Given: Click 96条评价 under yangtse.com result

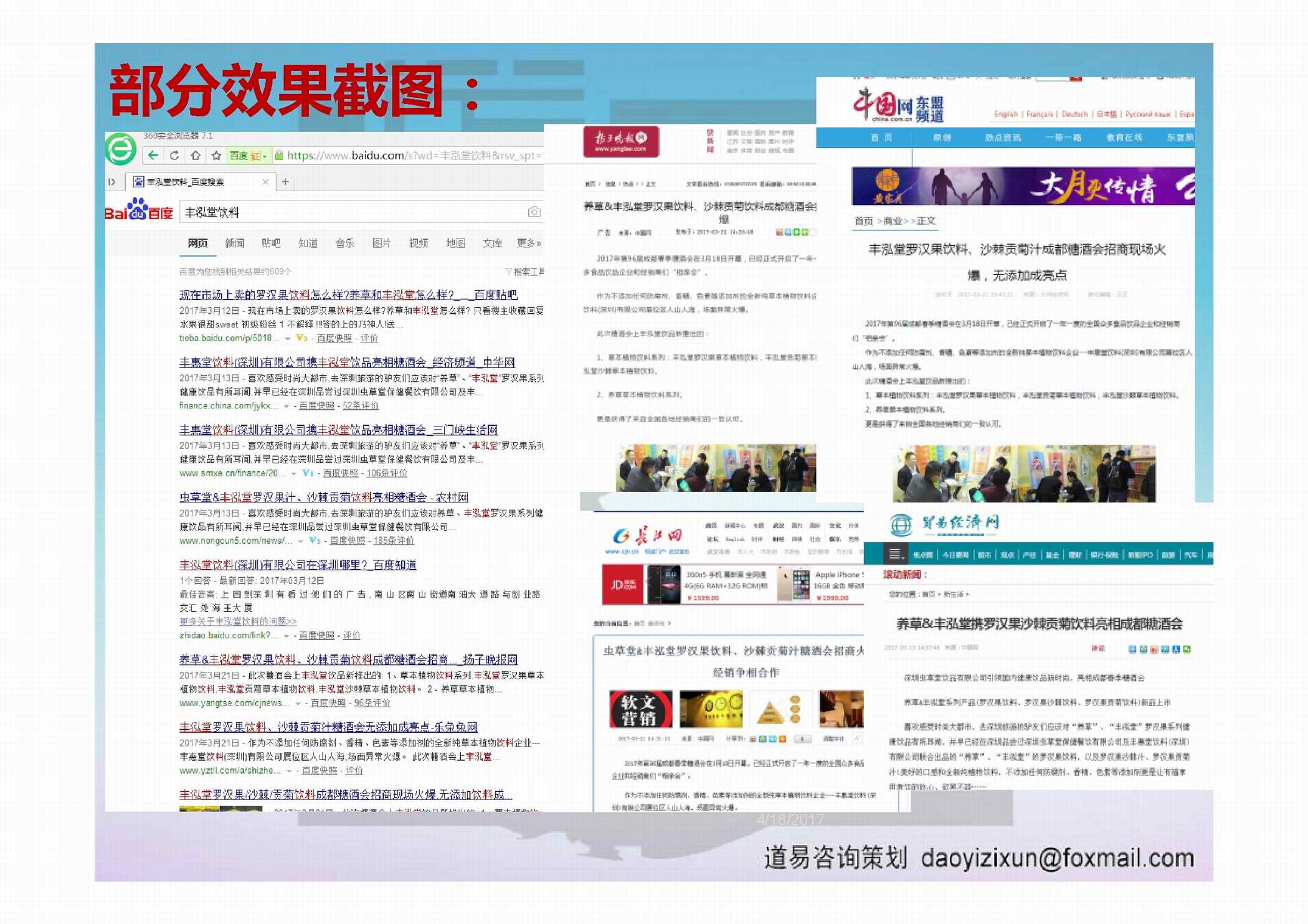Looking at the screenshot, I should [372, 703].
